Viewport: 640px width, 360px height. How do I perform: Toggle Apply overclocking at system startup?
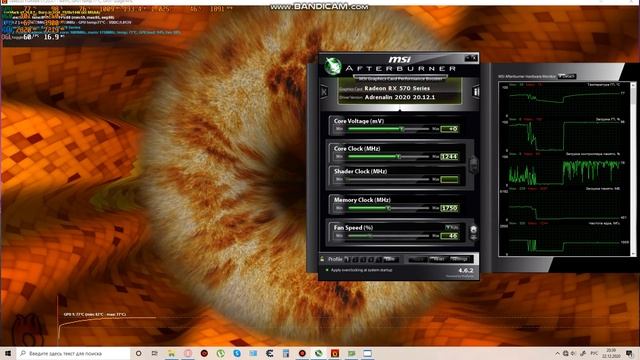(x=327, y=270)
